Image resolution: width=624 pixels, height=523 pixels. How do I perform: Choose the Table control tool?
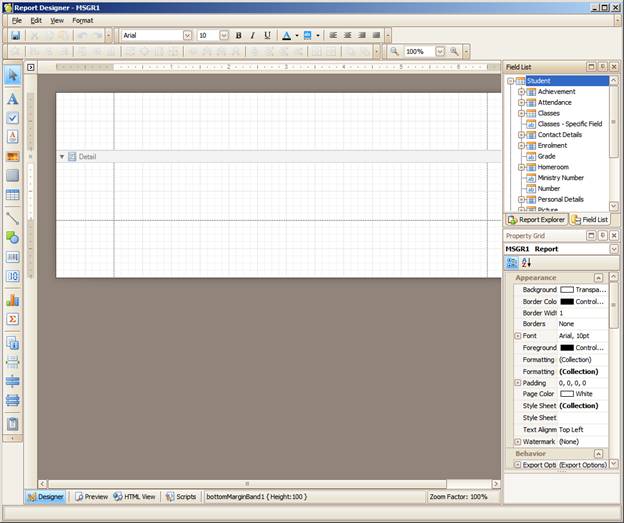click(x=13, y=195)
